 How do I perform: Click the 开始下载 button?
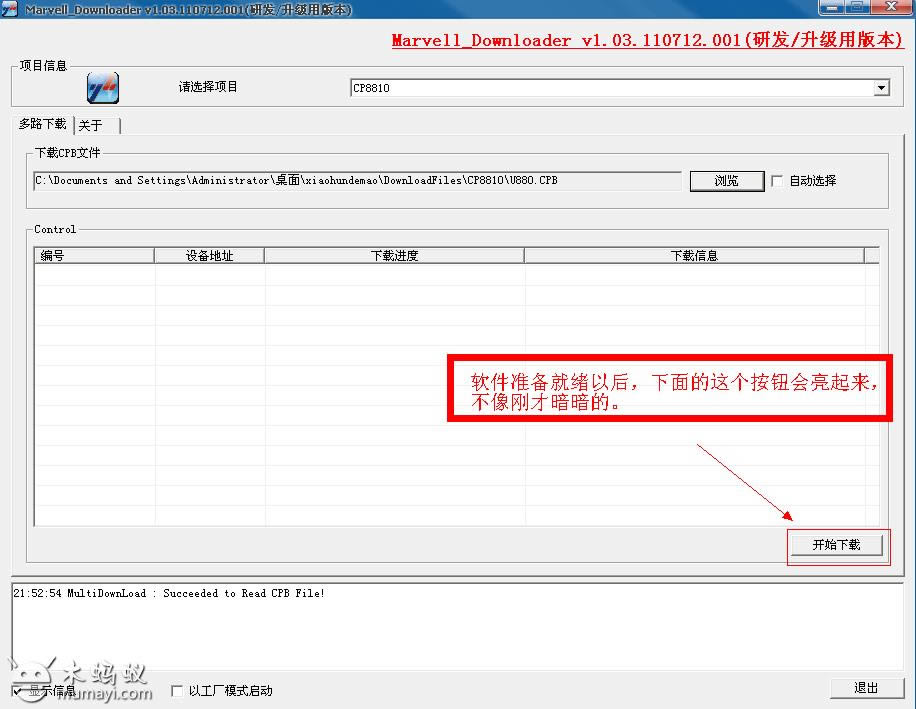coord(836,545)
